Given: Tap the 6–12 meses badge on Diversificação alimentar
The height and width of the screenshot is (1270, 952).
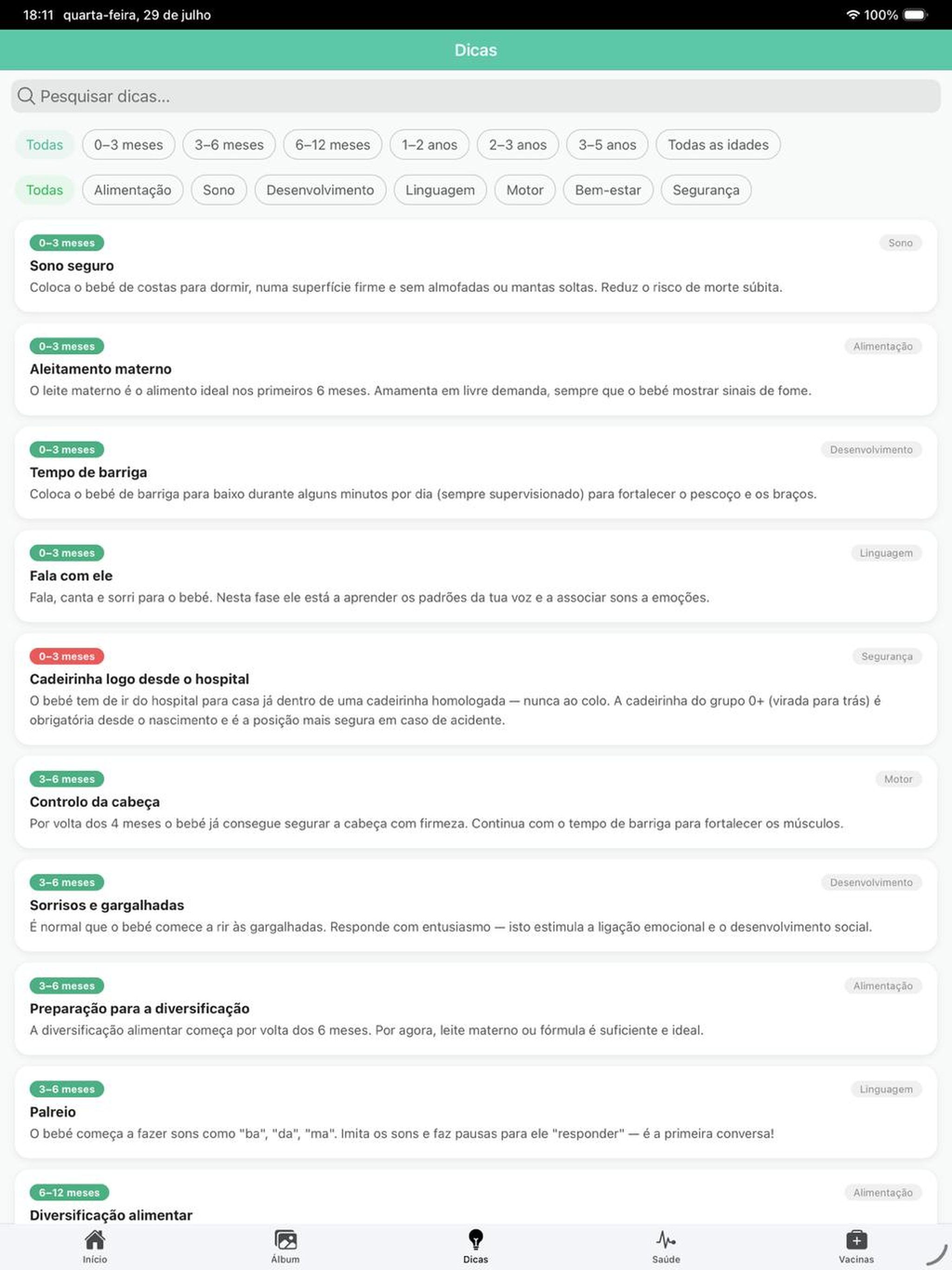Looking at the screenshot, I should pos(69,1192).
